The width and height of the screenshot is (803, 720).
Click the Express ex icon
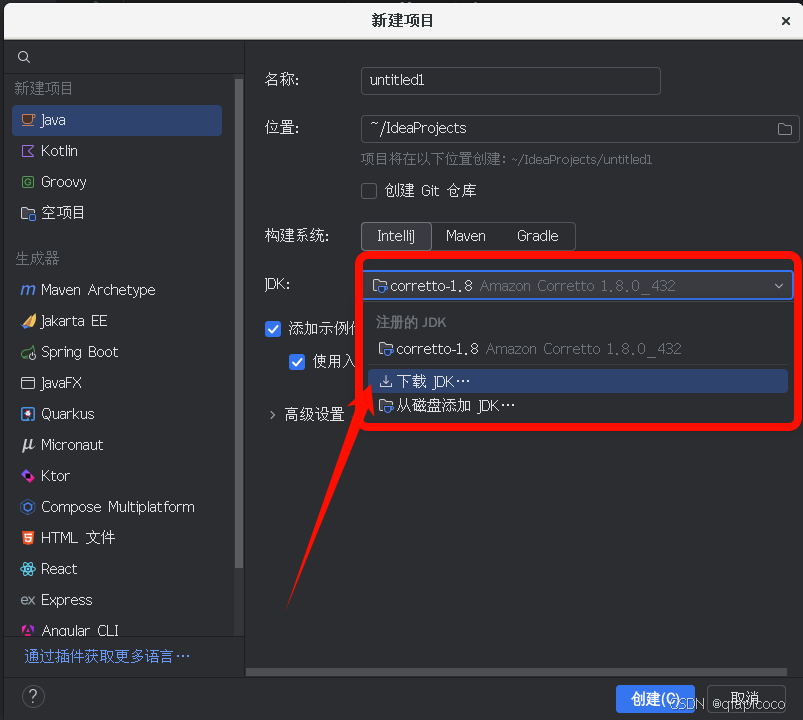pyautogui.click(x=28, y=600)
